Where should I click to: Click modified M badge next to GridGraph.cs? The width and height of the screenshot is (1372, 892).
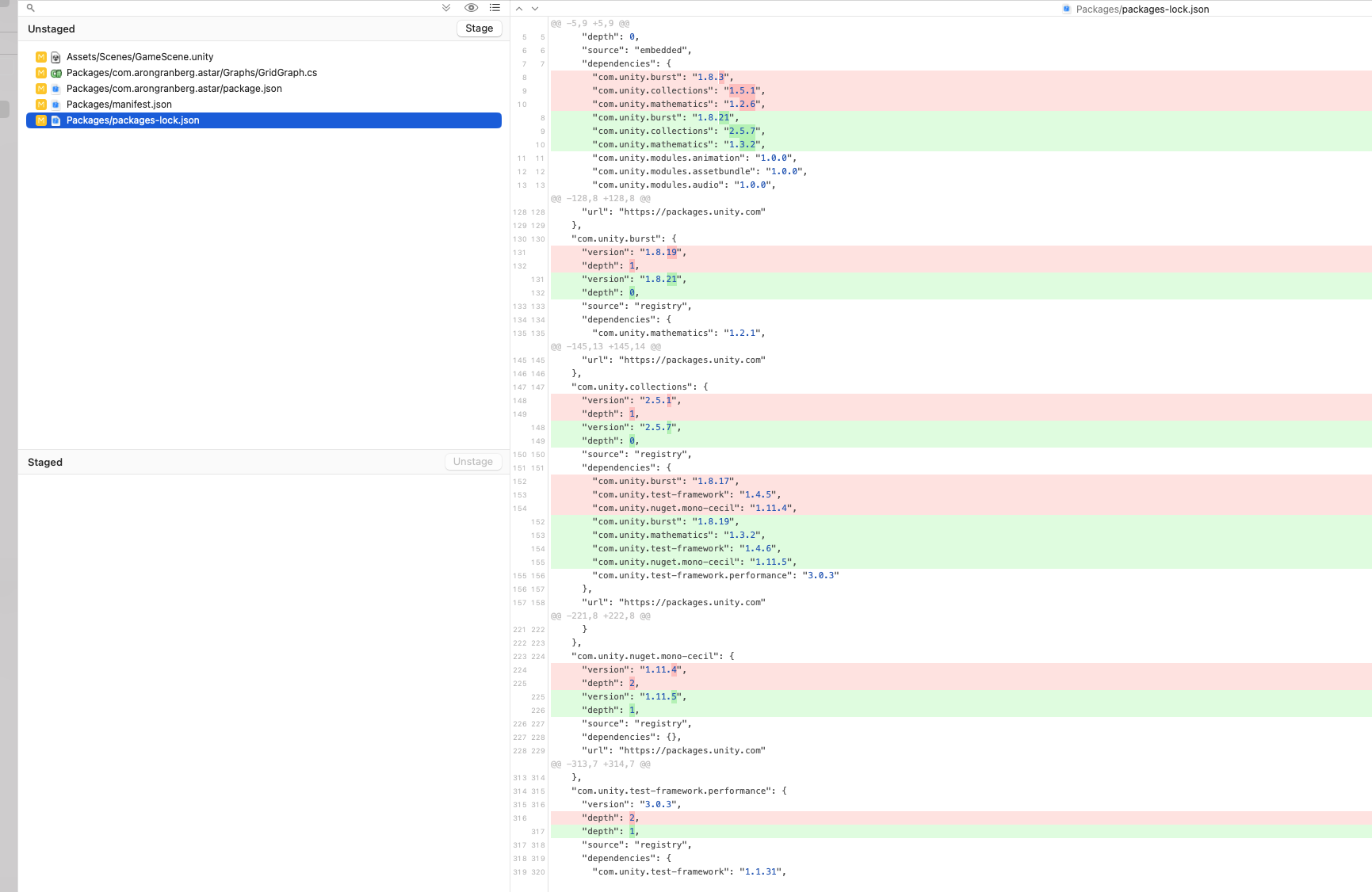(x=41, y=73)
